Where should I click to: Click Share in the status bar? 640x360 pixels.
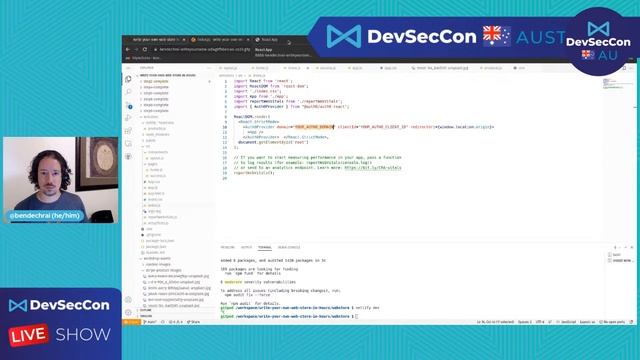pos(193,322)
